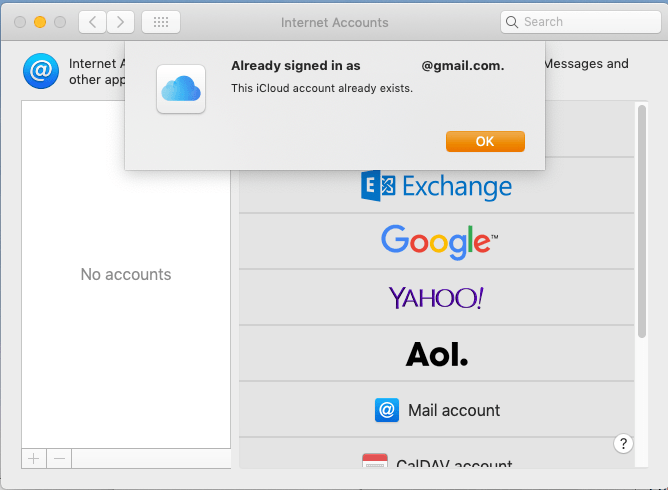Go forward with the right chevron button
668x490 pixels.
point(121,22)
